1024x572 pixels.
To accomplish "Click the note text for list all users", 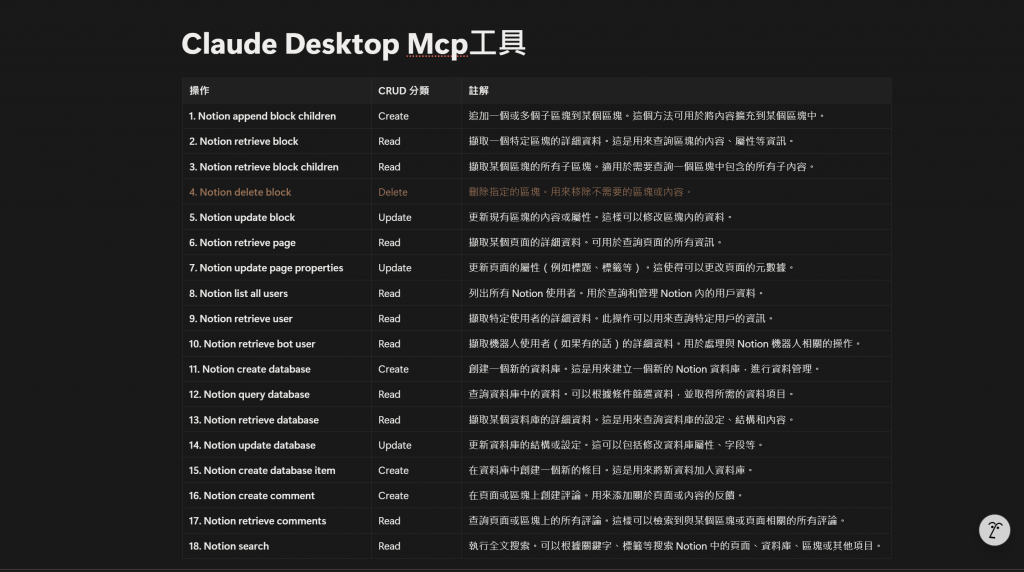I will pos(616,293).
